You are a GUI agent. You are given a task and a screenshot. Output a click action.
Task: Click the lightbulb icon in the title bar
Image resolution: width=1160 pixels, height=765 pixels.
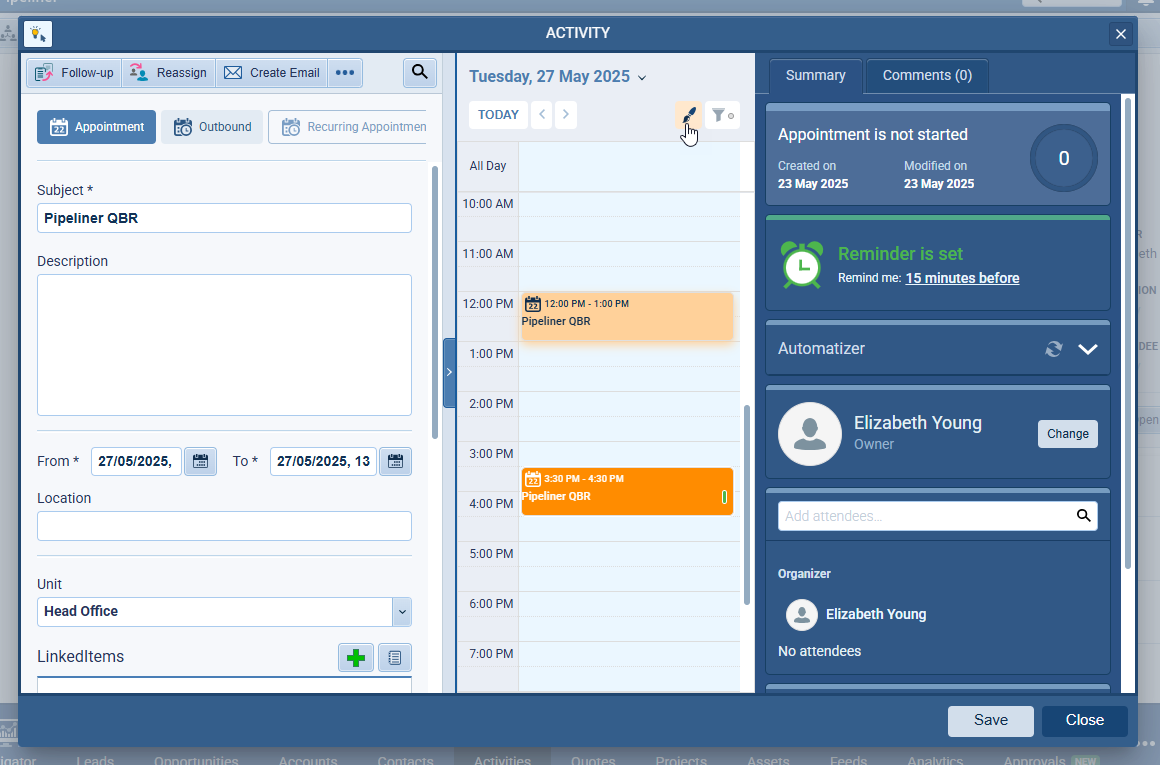pyautogui.click(x=37, y=33)
